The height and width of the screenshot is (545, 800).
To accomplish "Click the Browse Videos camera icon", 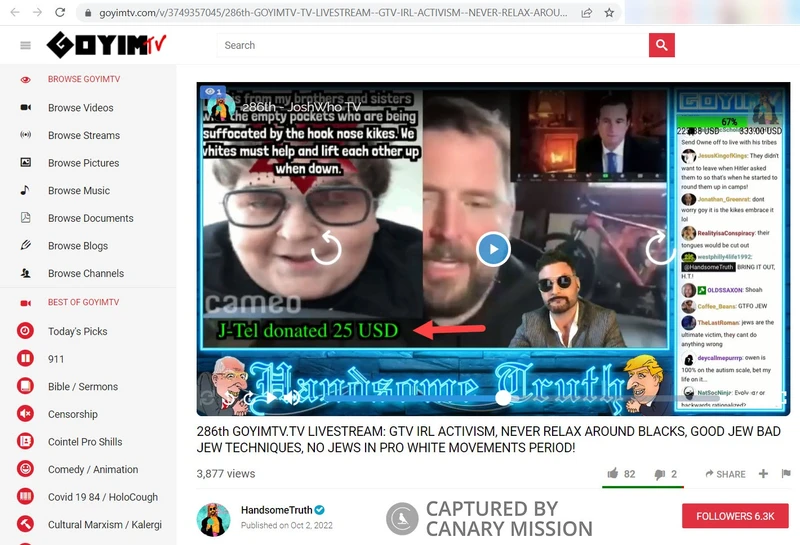I will [x=25, y=108].
